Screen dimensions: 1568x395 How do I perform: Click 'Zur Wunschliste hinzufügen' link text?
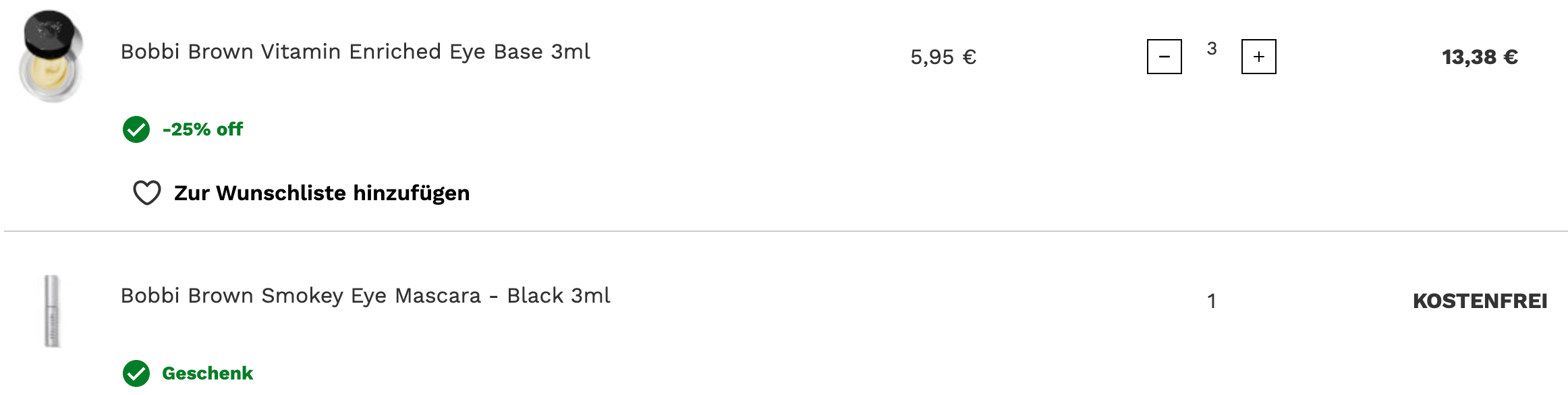click(321, 193)
